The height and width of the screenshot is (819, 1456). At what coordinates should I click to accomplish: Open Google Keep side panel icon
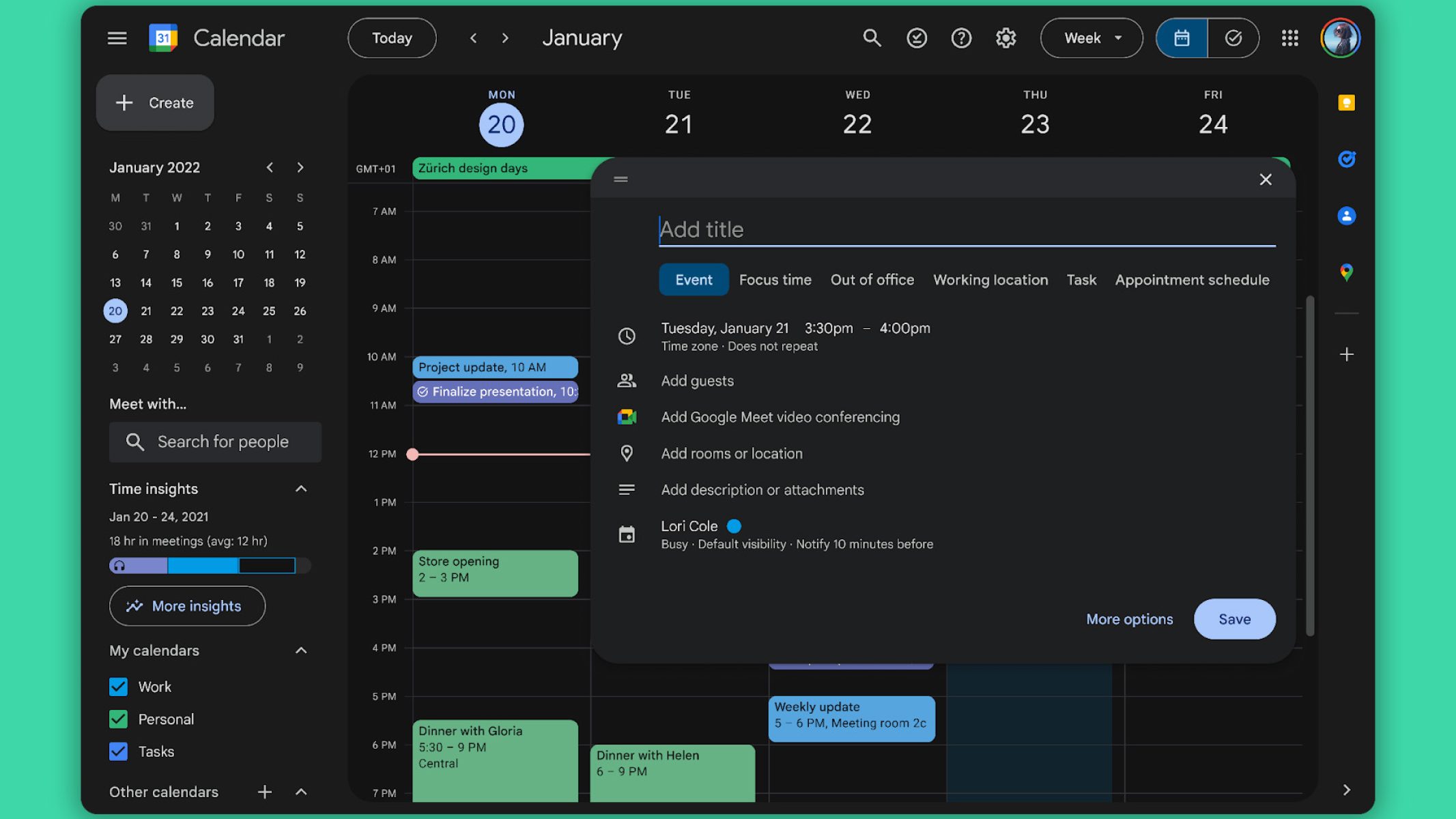1346,103
